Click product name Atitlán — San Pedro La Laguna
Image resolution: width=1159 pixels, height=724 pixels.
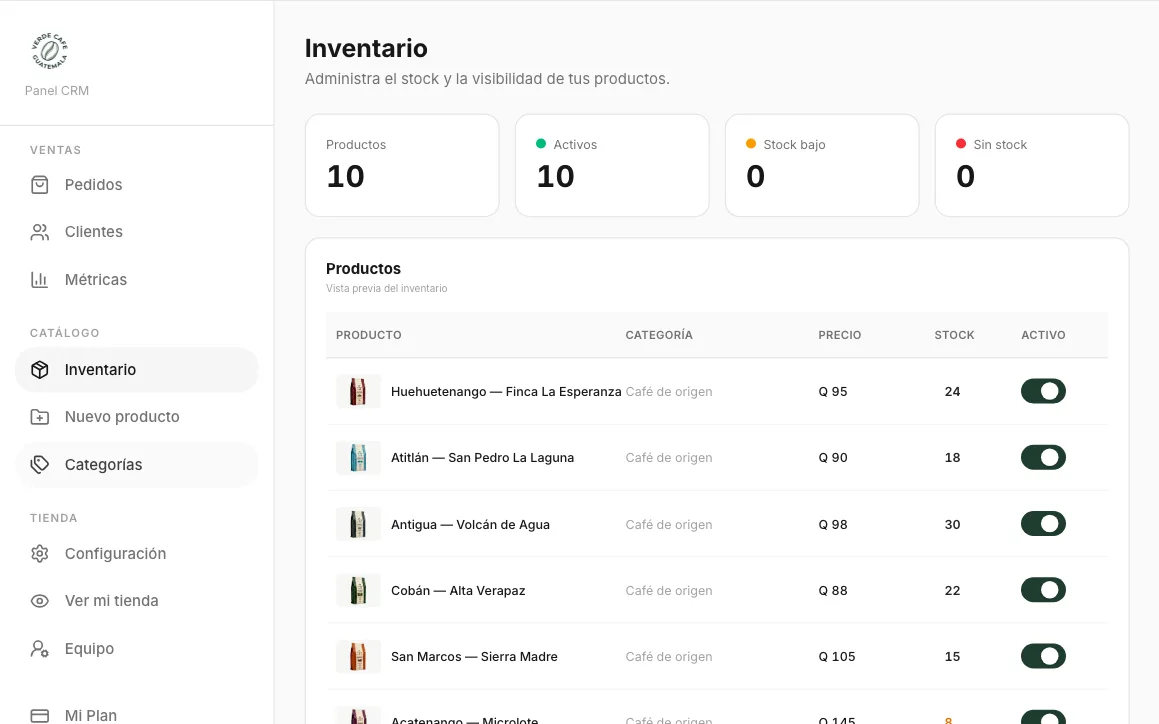click(483, 458)
